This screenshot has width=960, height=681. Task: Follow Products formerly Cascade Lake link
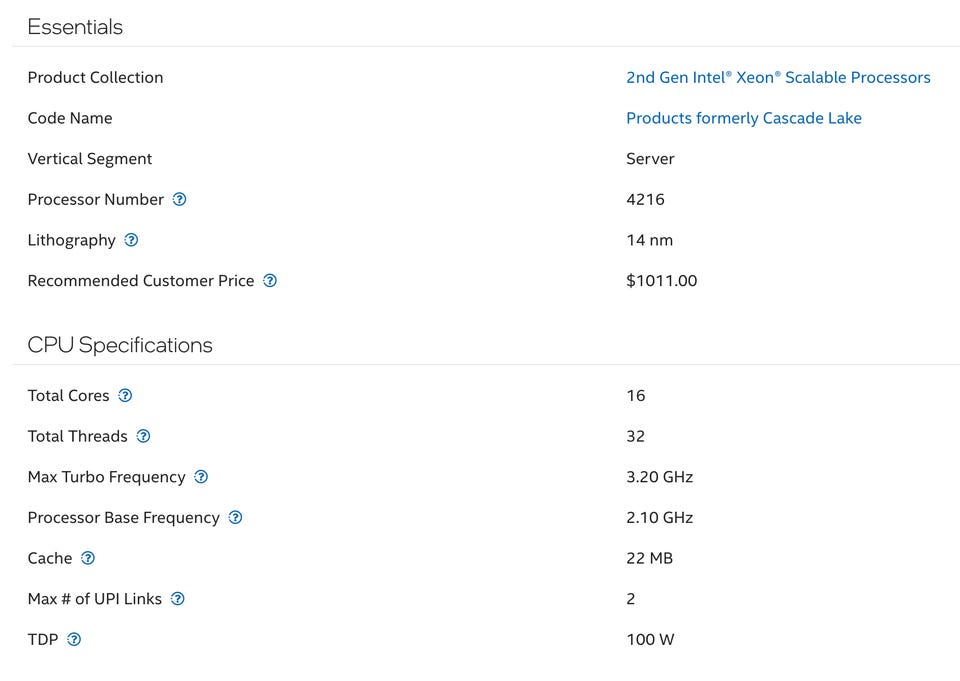[743, 118]
